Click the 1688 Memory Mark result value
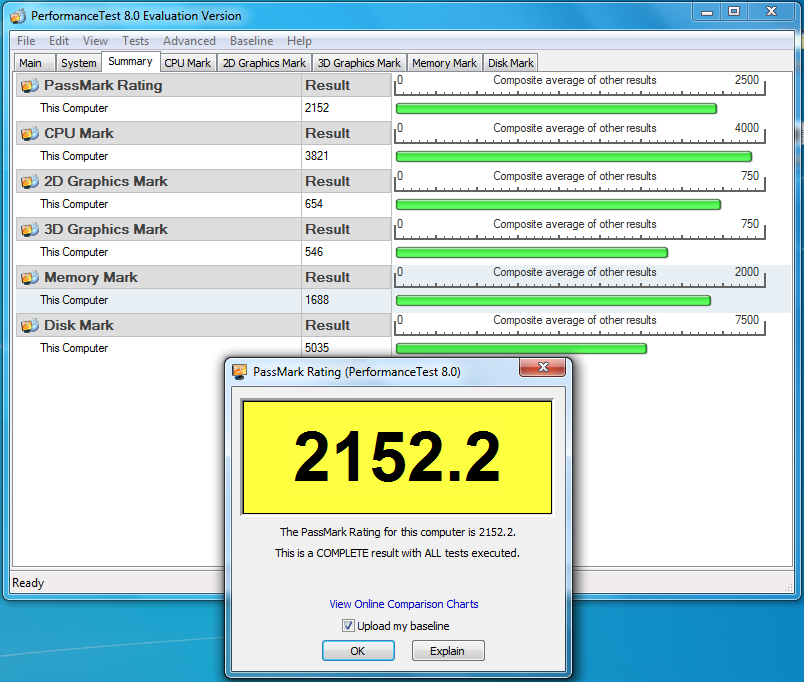The width and height of the screenshot is (804, 682). [x=317, y=300]
